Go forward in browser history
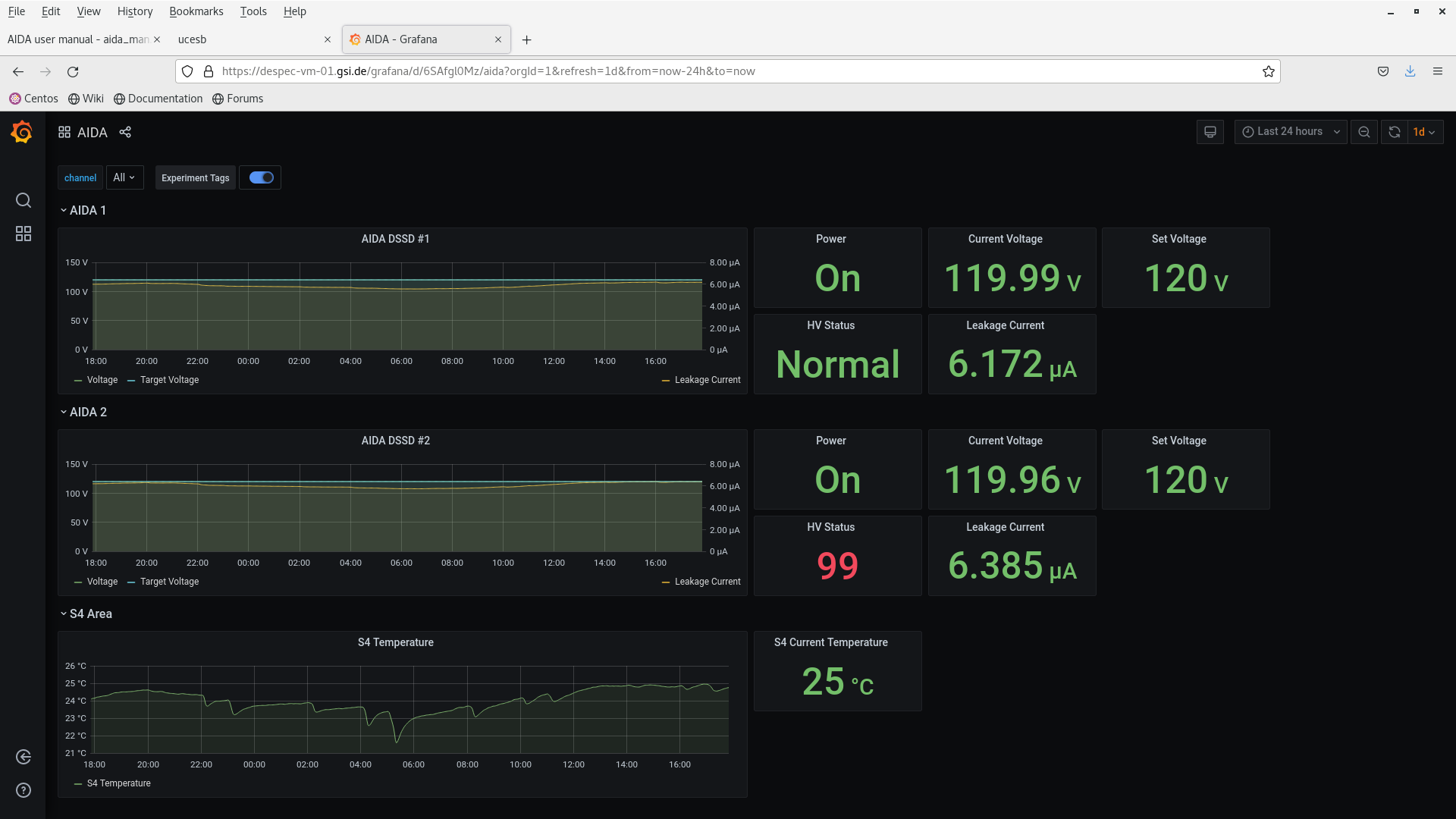1456x819 pixels. [x=45, y=71]
